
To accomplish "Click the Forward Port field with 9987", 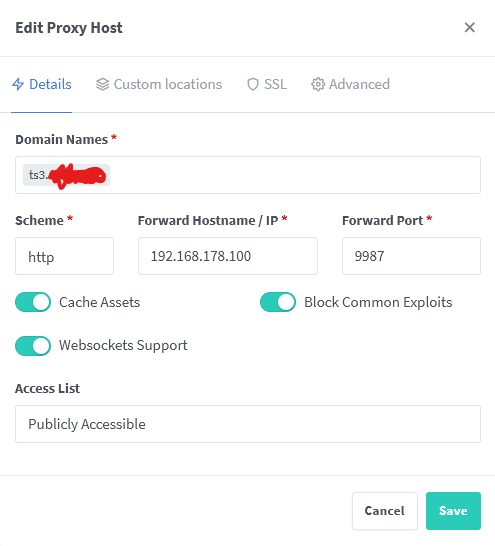I will coord(411,256).
